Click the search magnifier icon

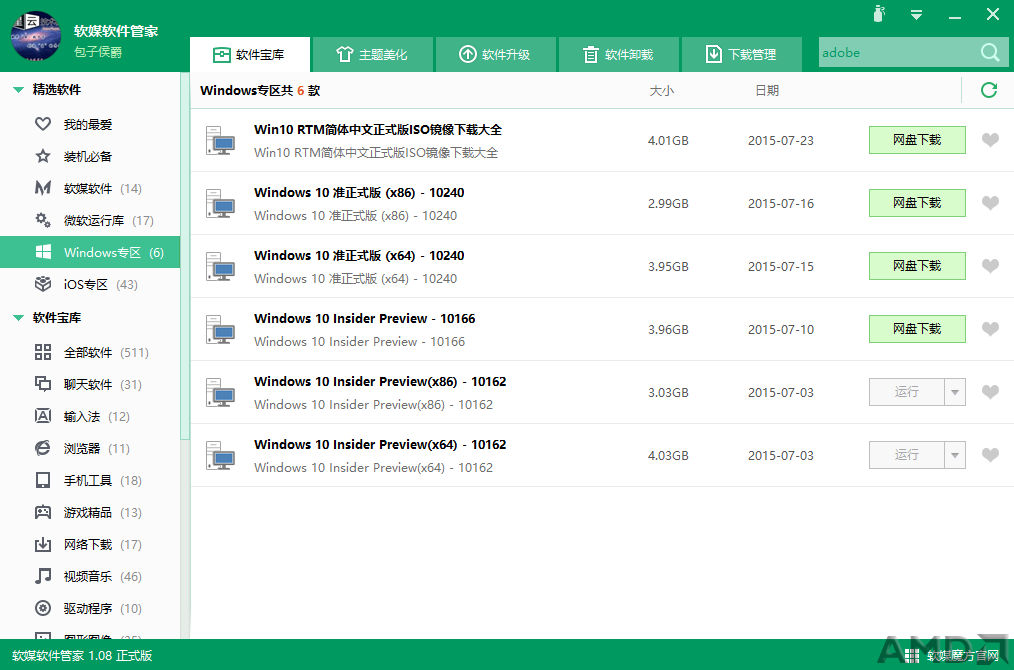click(x=989, y=52)
